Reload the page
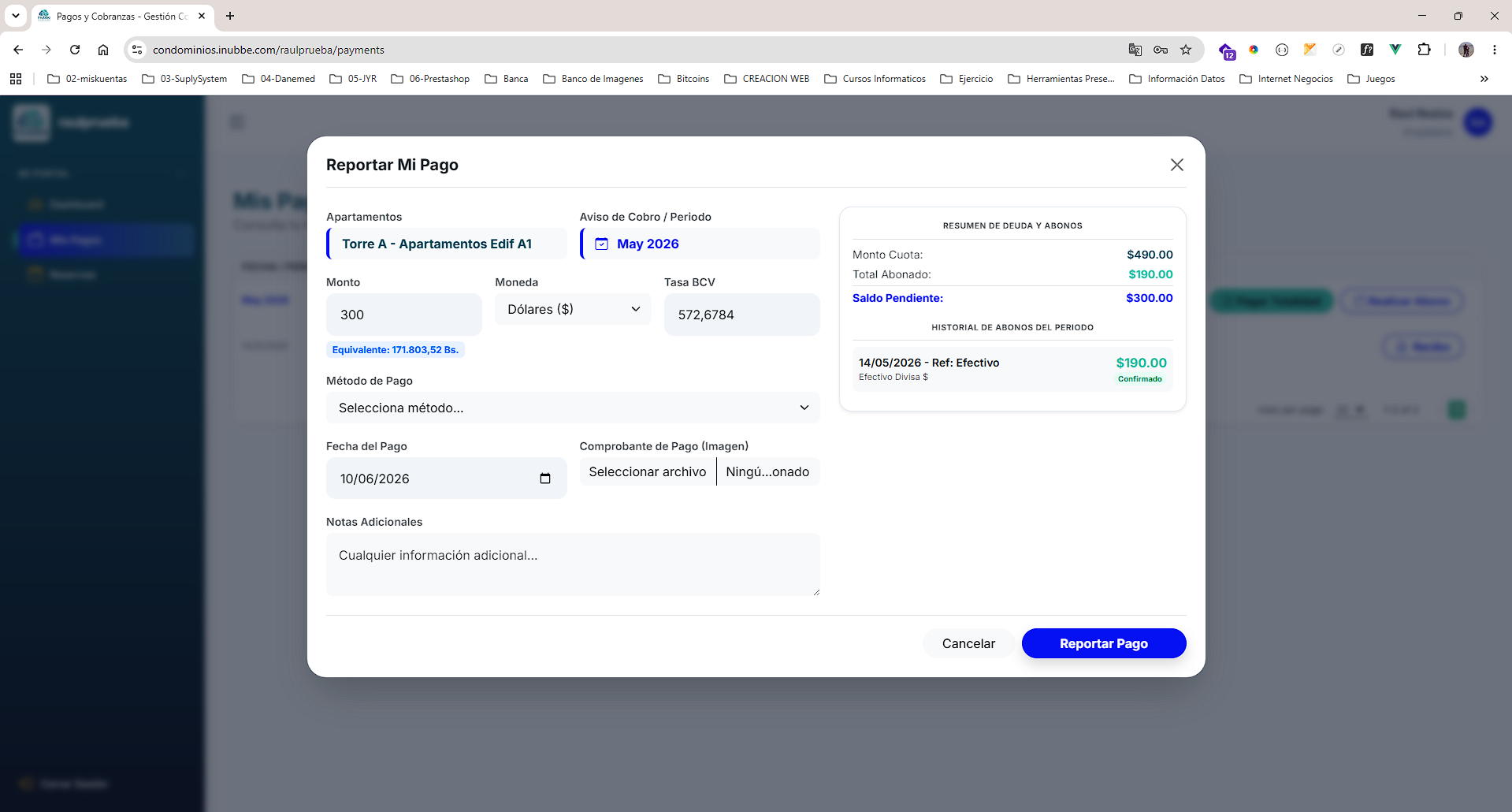 pyautogui.click(x=75, y=50)
